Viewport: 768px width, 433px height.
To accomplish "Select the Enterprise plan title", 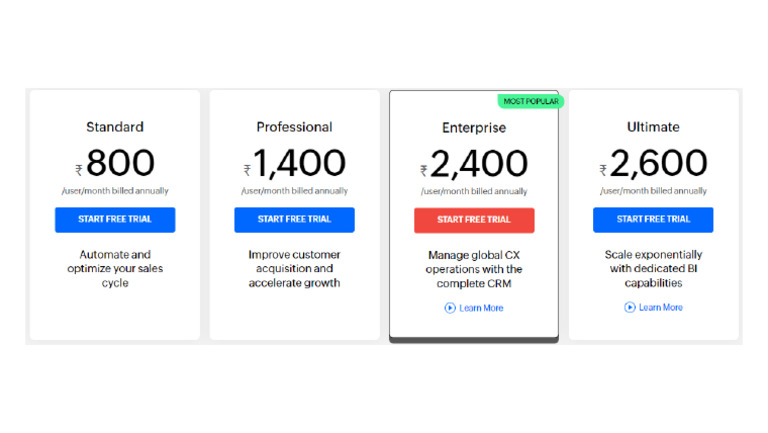I will click(x=474, y=128).
